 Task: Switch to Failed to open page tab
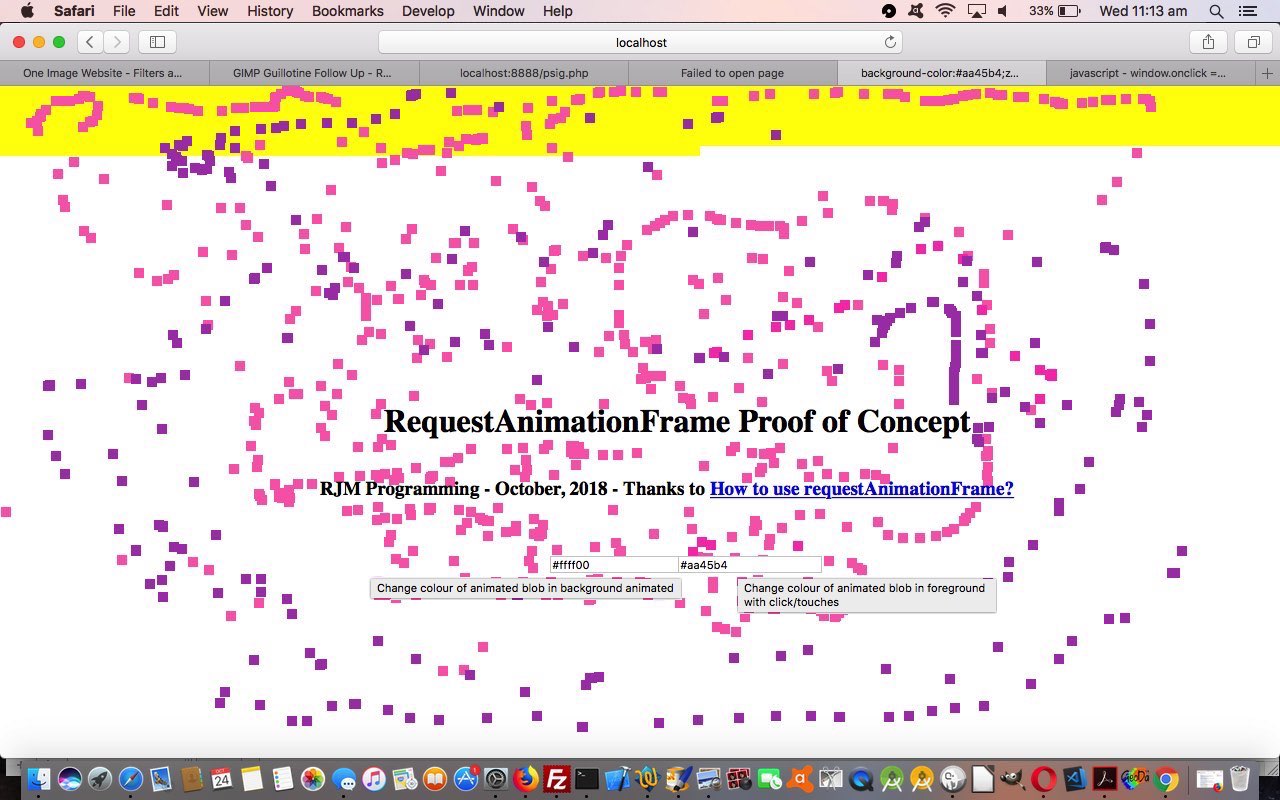(732, 73)
